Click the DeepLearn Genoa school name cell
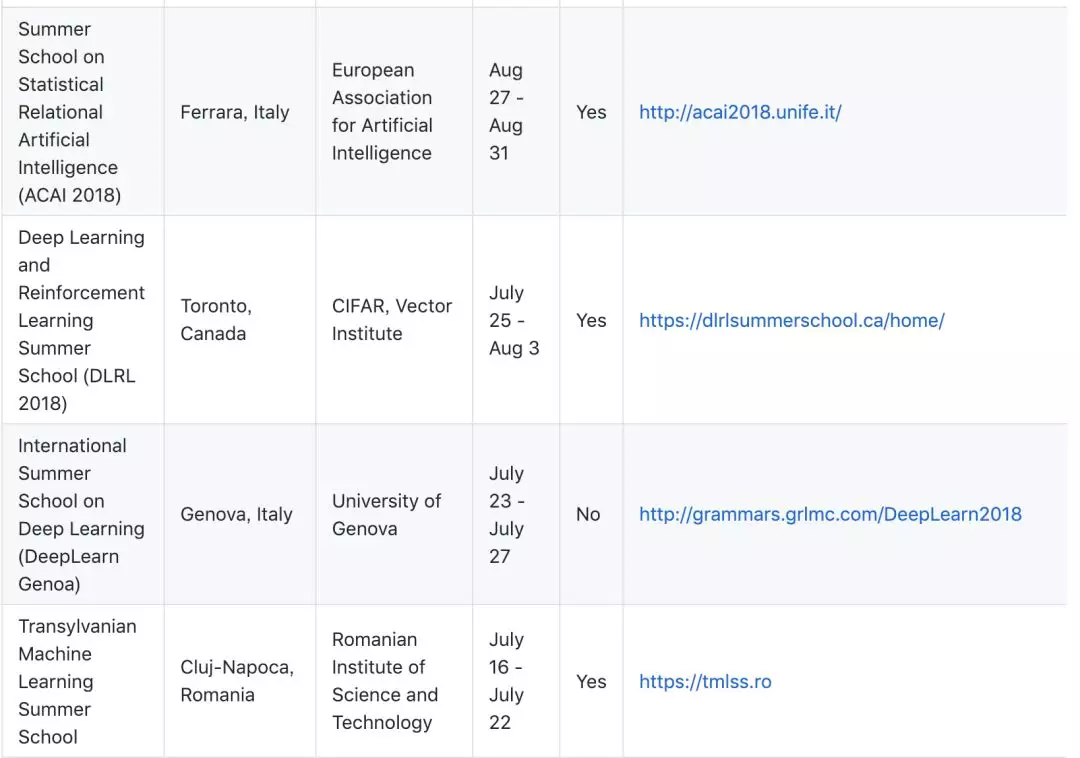This screenshot has height=758, width=1080. point(81,514)
